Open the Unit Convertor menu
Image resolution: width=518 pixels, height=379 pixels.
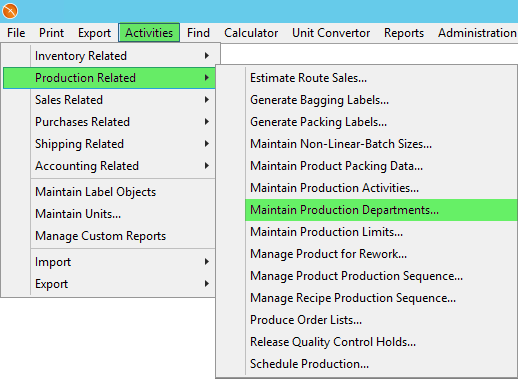pyautogui.click(x=331, y=33)
